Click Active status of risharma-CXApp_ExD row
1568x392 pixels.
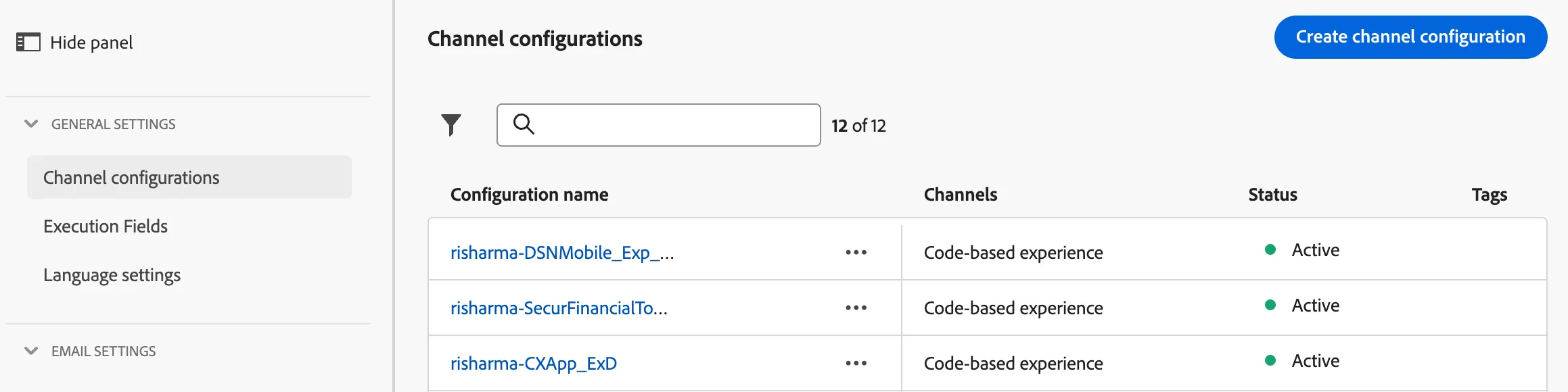[x=1316, y=361]
